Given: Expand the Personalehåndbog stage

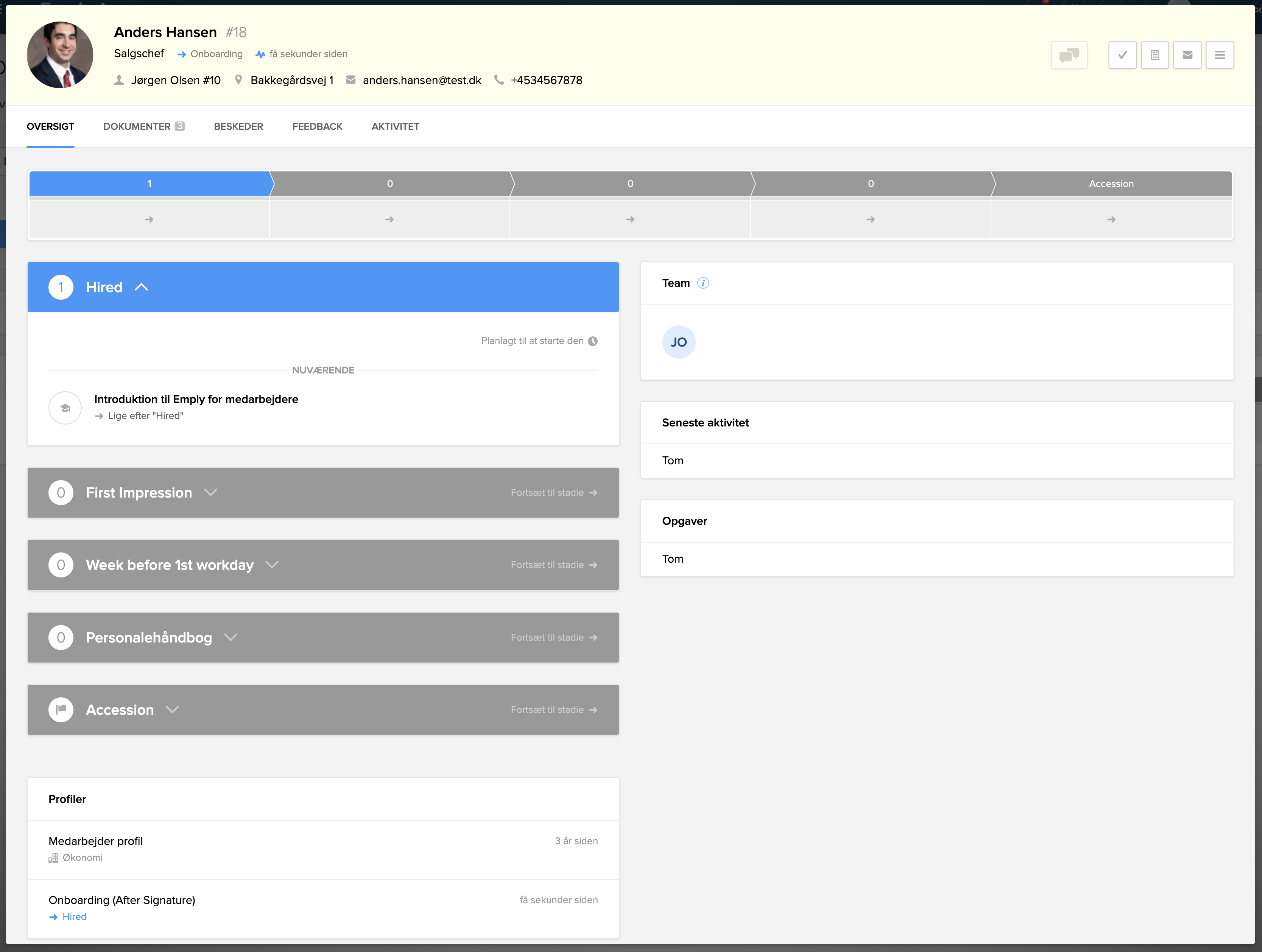Looking at the screenshot, I should 231,637.
